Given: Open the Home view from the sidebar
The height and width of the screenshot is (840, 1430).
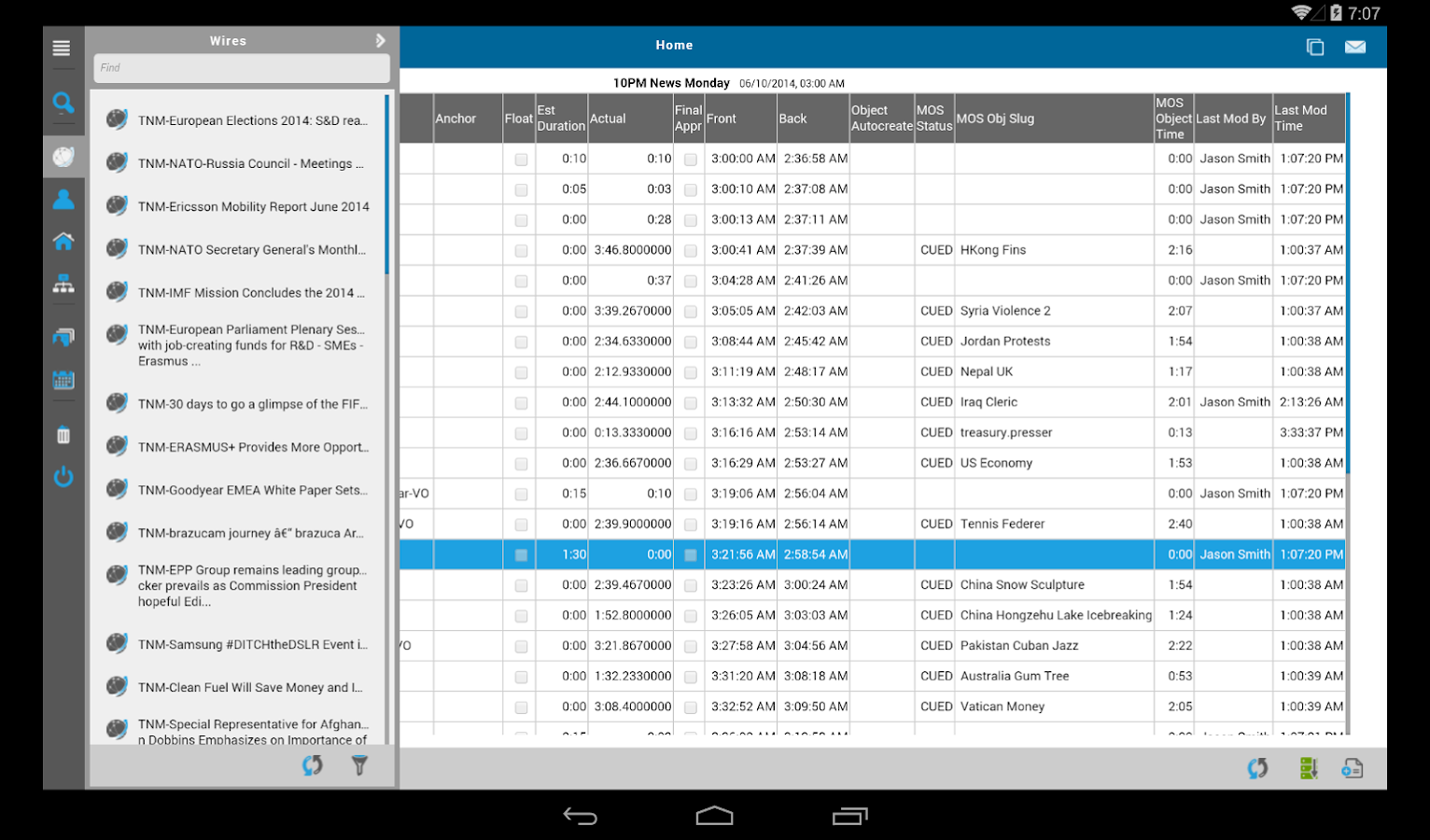Looking at the screenshot, I should [x=63, y=241].
